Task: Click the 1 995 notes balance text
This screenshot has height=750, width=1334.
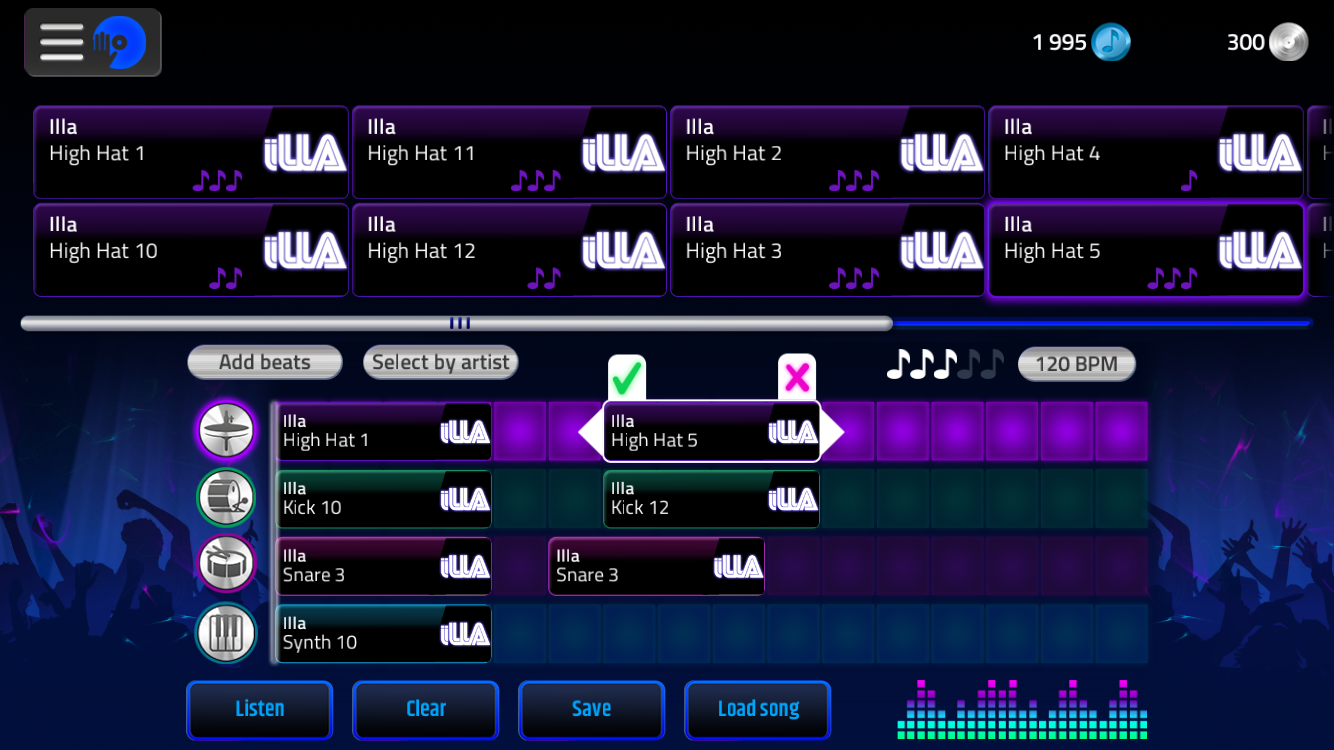Action: 1059,42
